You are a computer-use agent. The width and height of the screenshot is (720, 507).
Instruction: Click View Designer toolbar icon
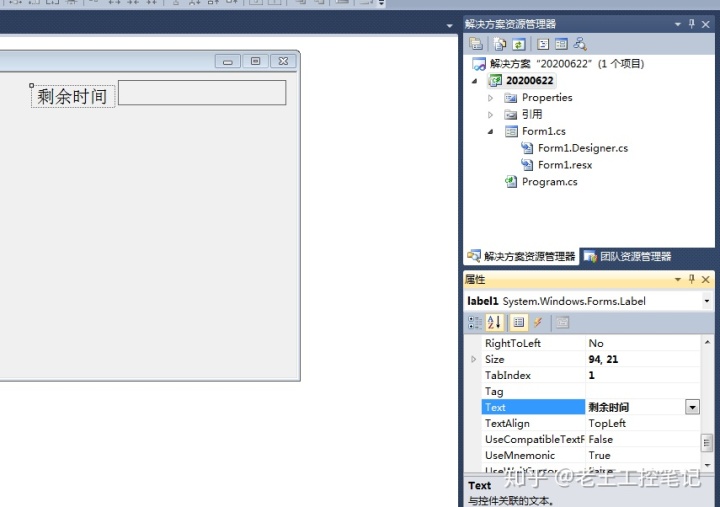click(x=561, y=44)
